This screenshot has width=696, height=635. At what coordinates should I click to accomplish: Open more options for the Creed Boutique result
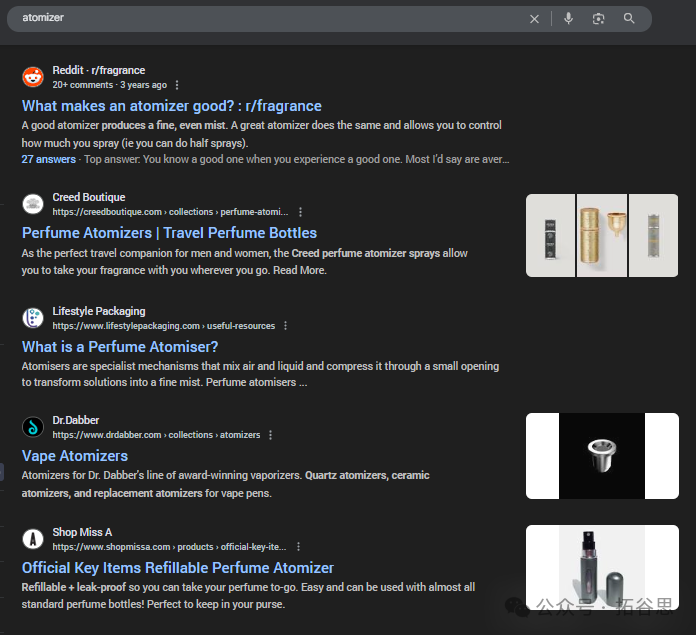click(301, 212)
